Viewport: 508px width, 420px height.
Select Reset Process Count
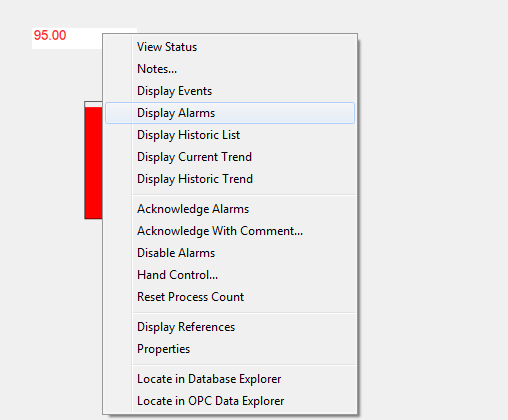coord(230,297)
